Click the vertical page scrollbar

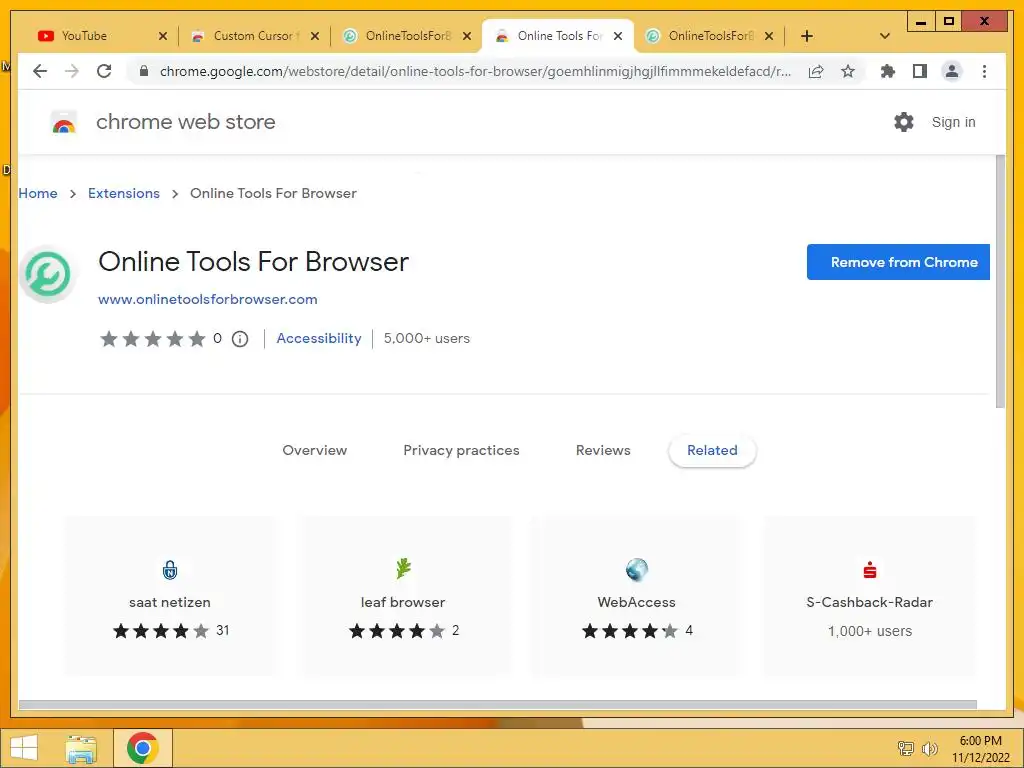coord(1000,281)
